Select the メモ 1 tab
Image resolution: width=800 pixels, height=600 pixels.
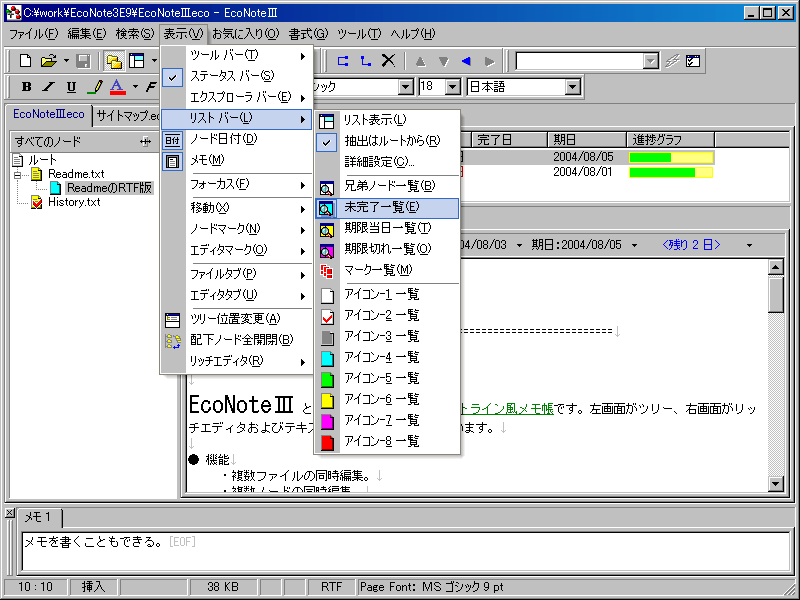(39, 517)
